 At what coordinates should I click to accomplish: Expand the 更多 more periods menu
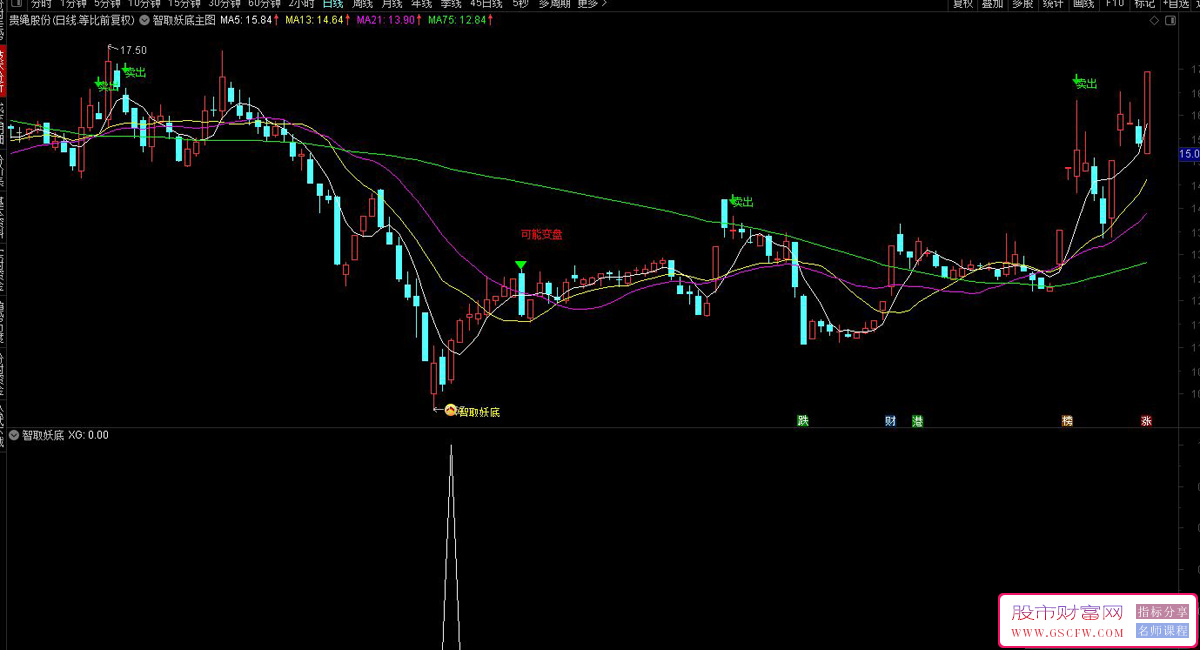(x=591, y=4)
